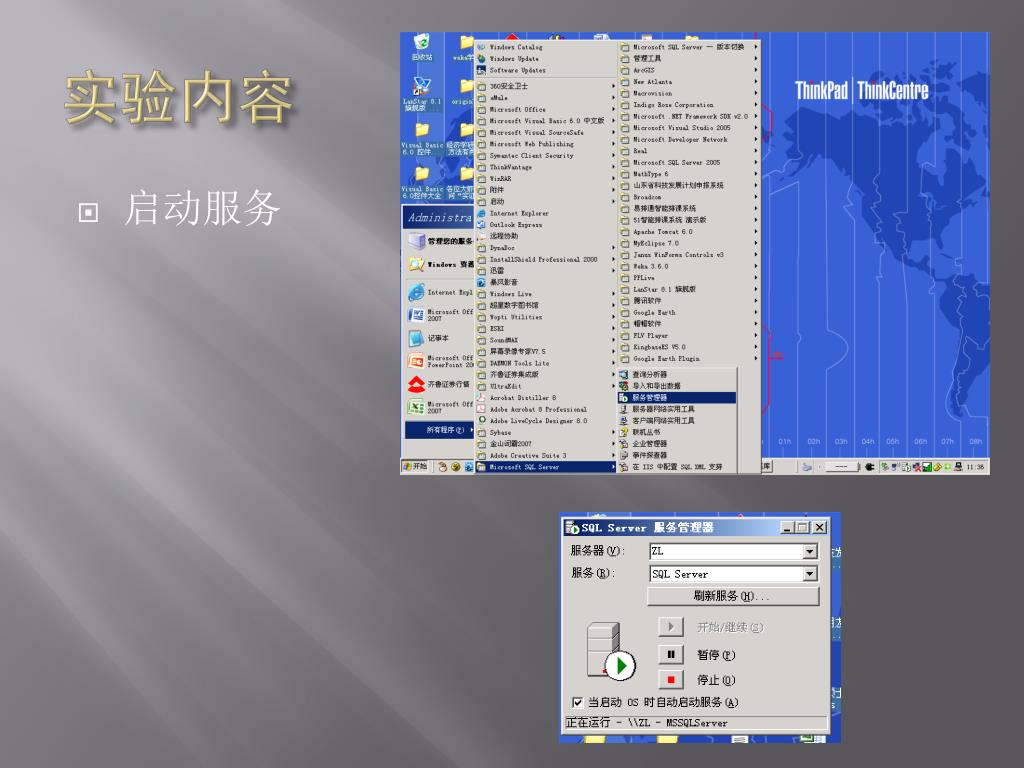Click the system tray clock showing 11:36
Screen dimensions: 1024x768
click(975, 467)
